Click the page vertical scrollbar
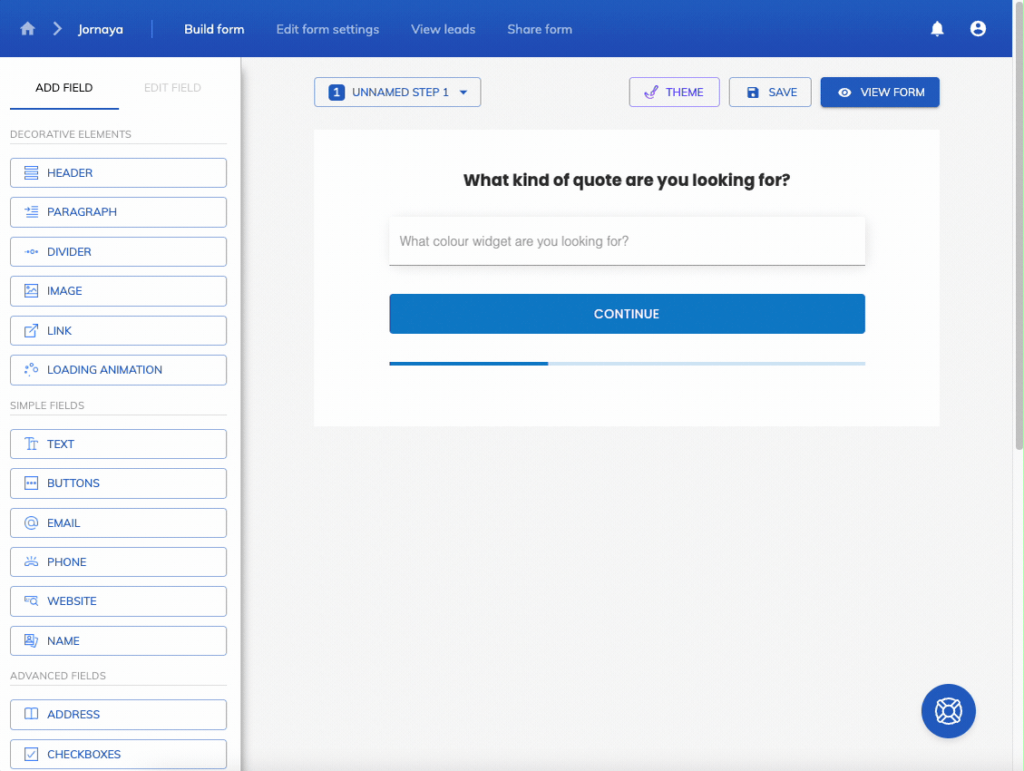The image size is (1024, 771). click(1019, 226)
